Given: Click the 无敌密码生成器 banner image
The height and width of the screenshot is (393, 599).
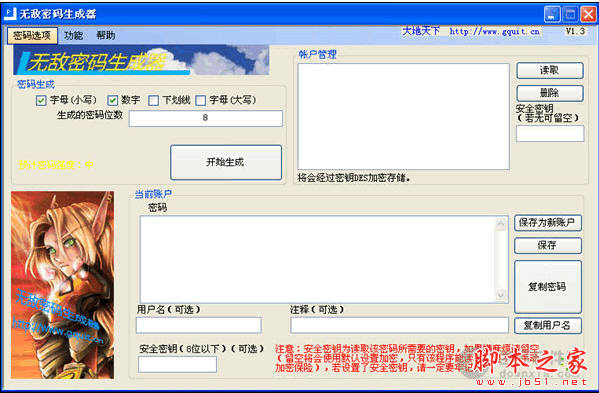Looking at the screenshot, I should pos(141,60).
